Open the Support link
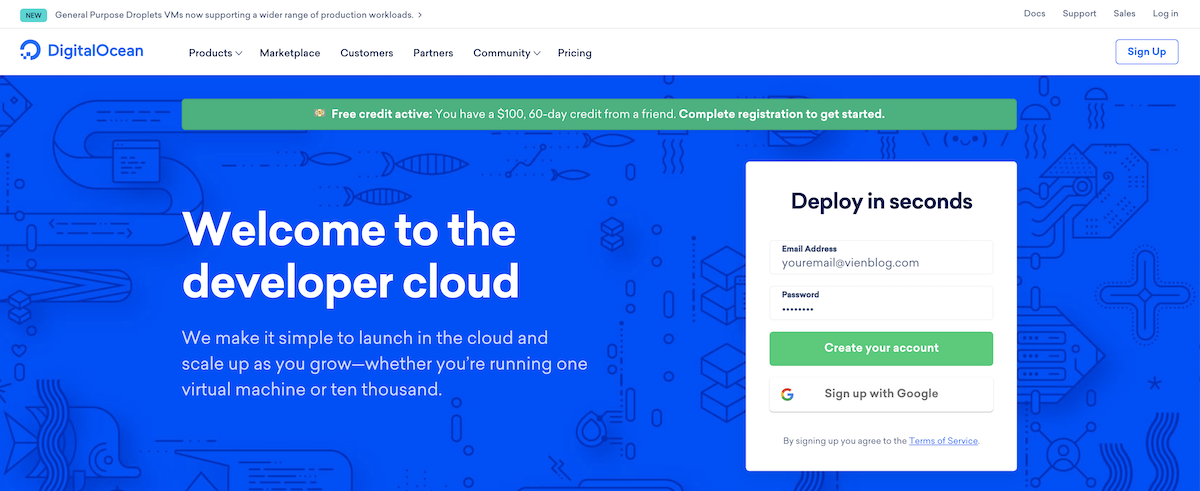 (1079, 14)
